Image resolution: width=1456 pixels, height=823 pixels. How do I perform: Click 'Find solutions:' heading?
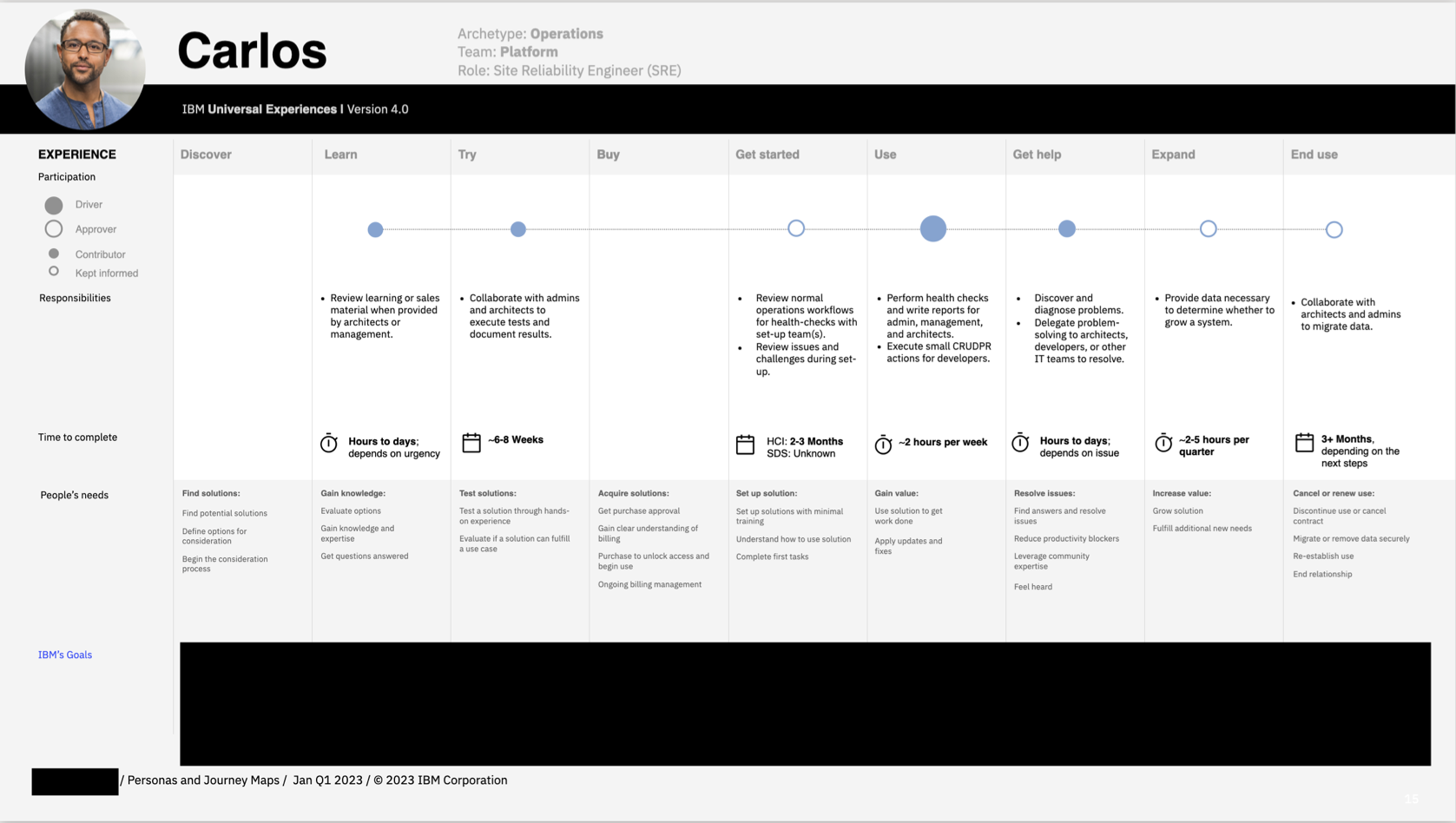tap(211, 493)
